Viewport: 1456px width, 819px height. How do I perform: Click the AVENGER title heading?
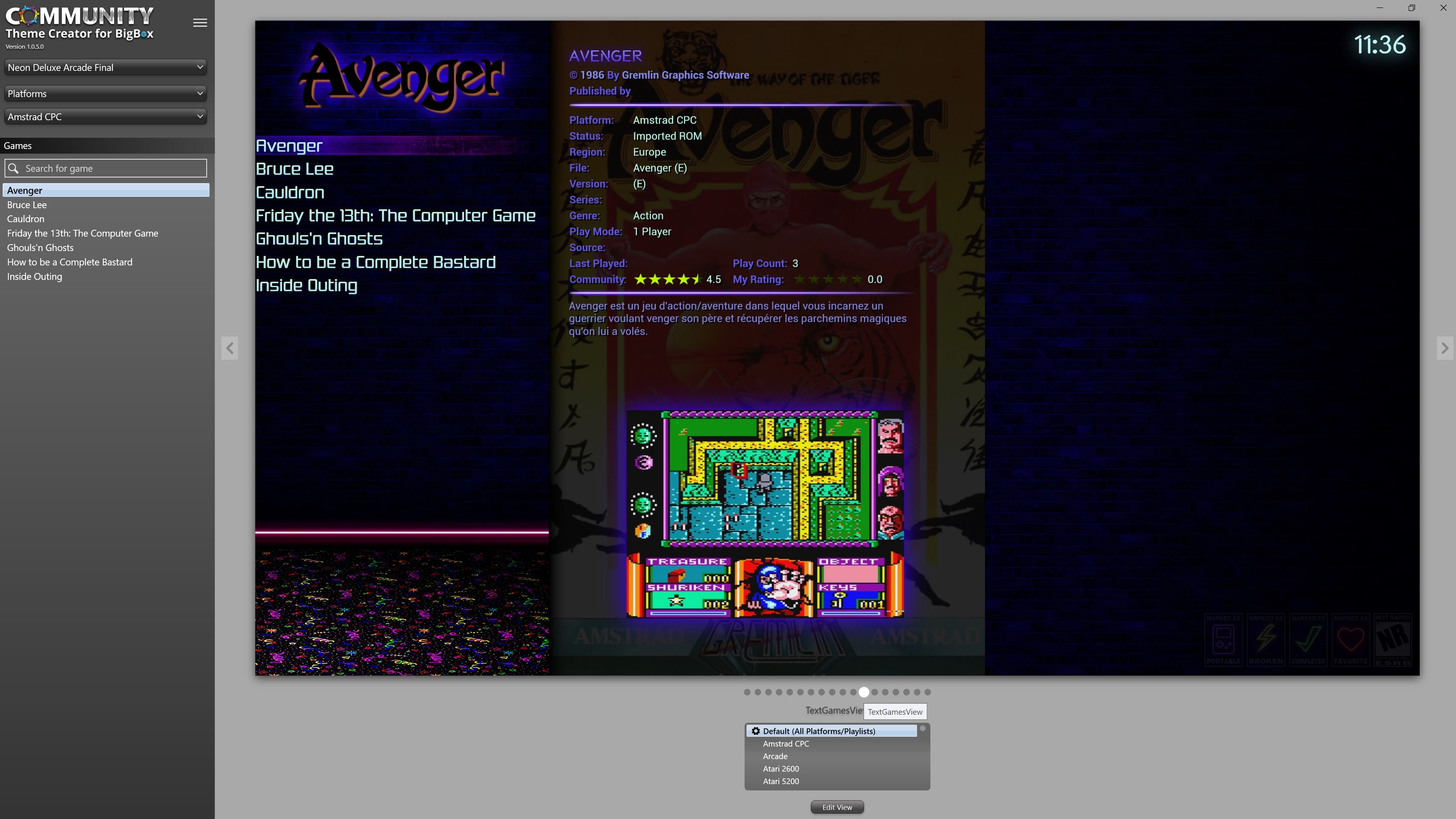606,56
